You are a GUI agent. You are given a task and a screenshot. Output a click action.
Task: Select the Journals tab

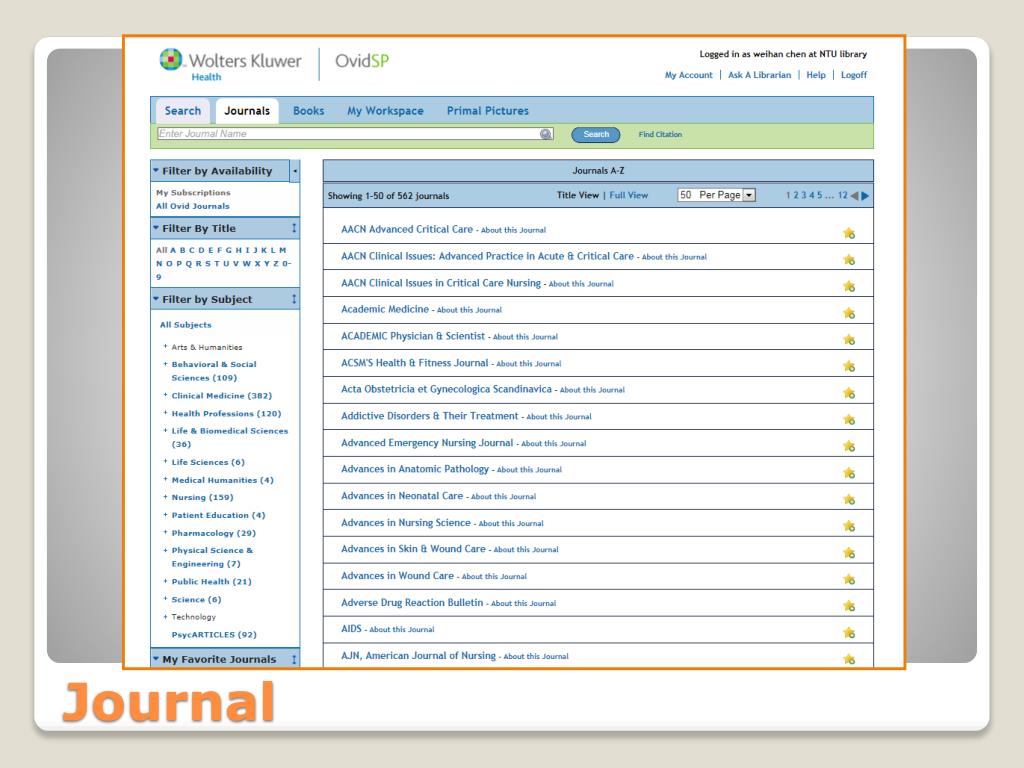[247, 111]
